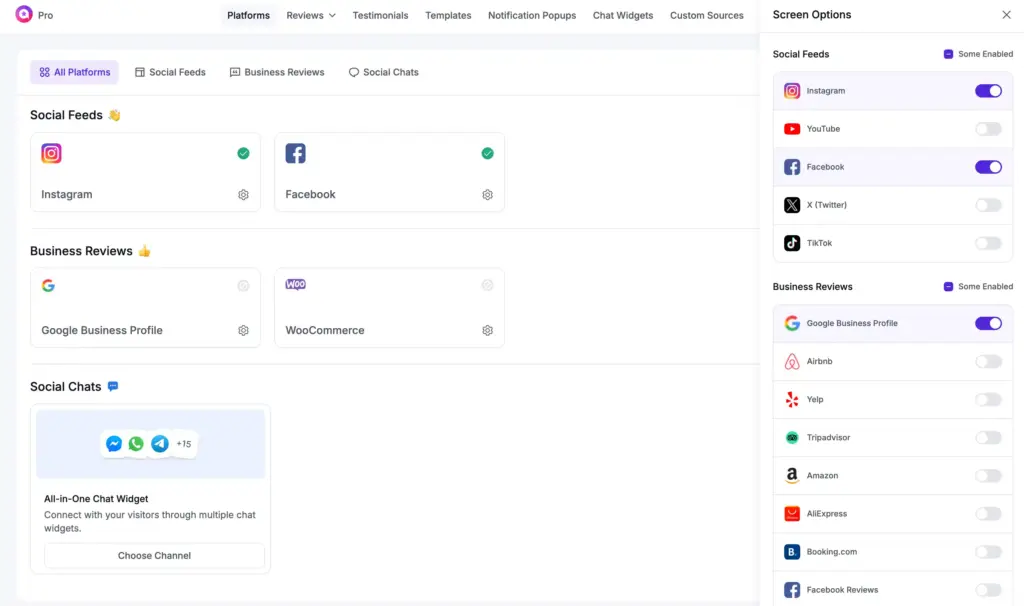This screenshot has width=1024, height=606.
Task: Open WooCommerce card settings gear
Action: [487, 330]
